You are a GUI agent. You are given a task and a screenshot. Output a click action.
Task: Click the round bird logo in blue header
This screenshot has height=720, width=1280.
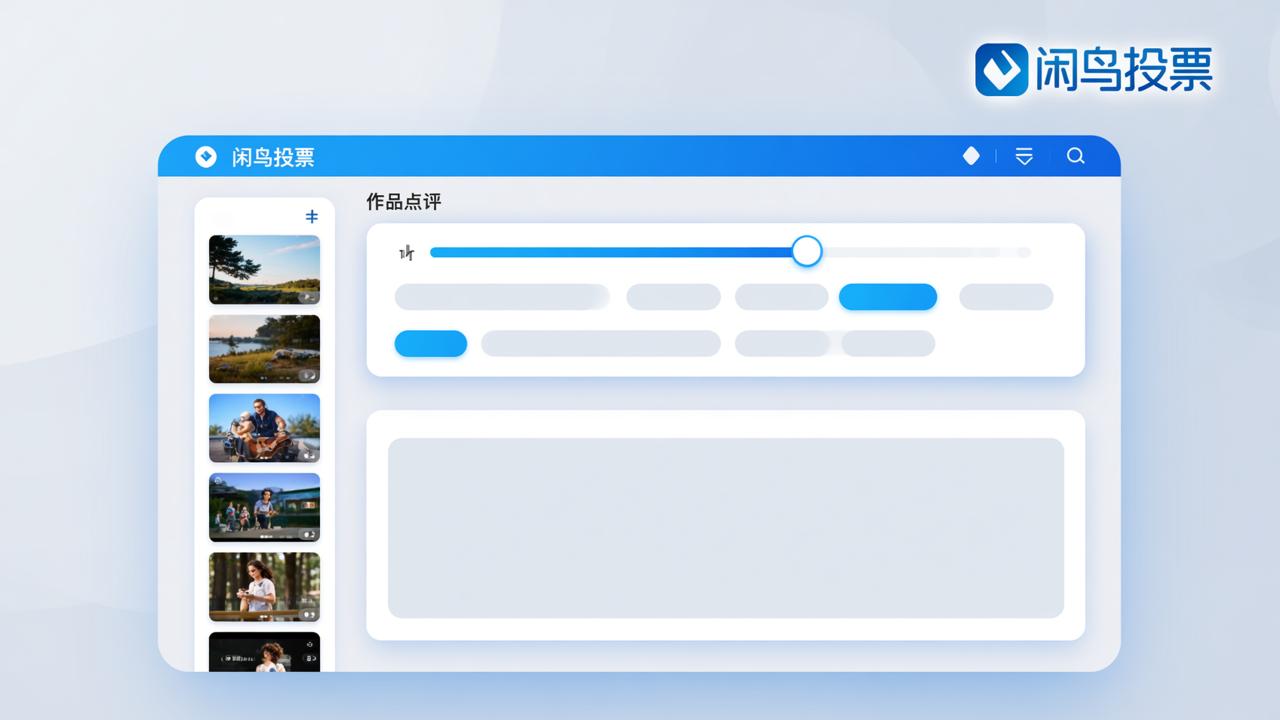206,157
